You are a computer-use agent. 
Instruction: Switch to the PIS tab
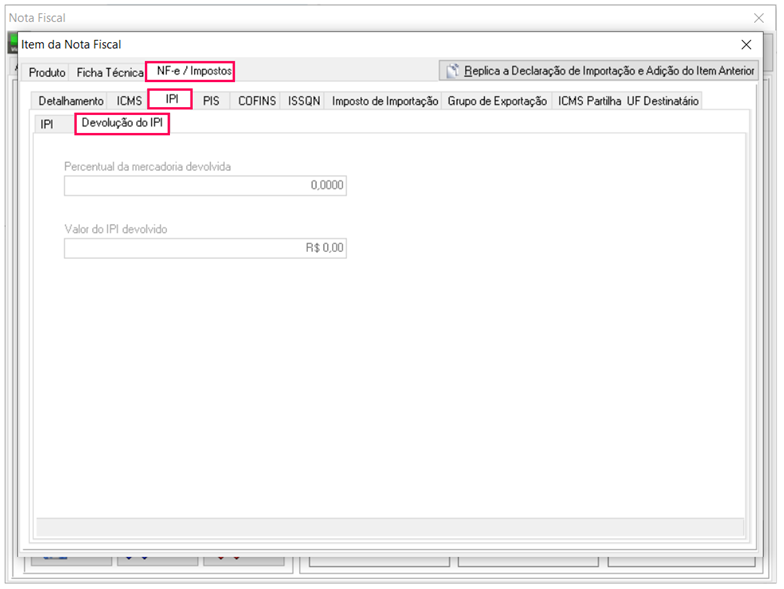211,101
